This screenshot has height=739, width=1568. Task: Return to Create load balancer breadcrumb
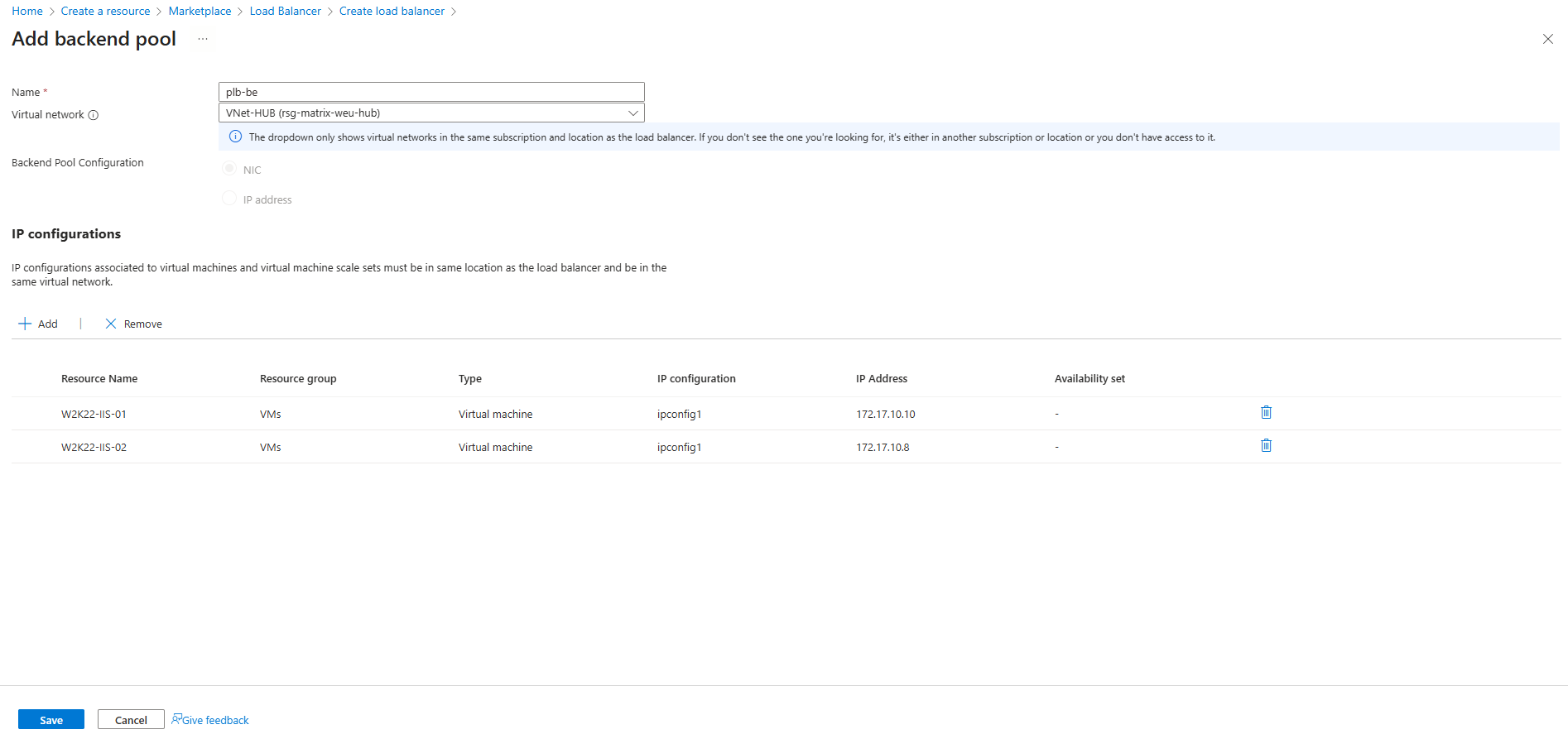click(x=392, y=11)
